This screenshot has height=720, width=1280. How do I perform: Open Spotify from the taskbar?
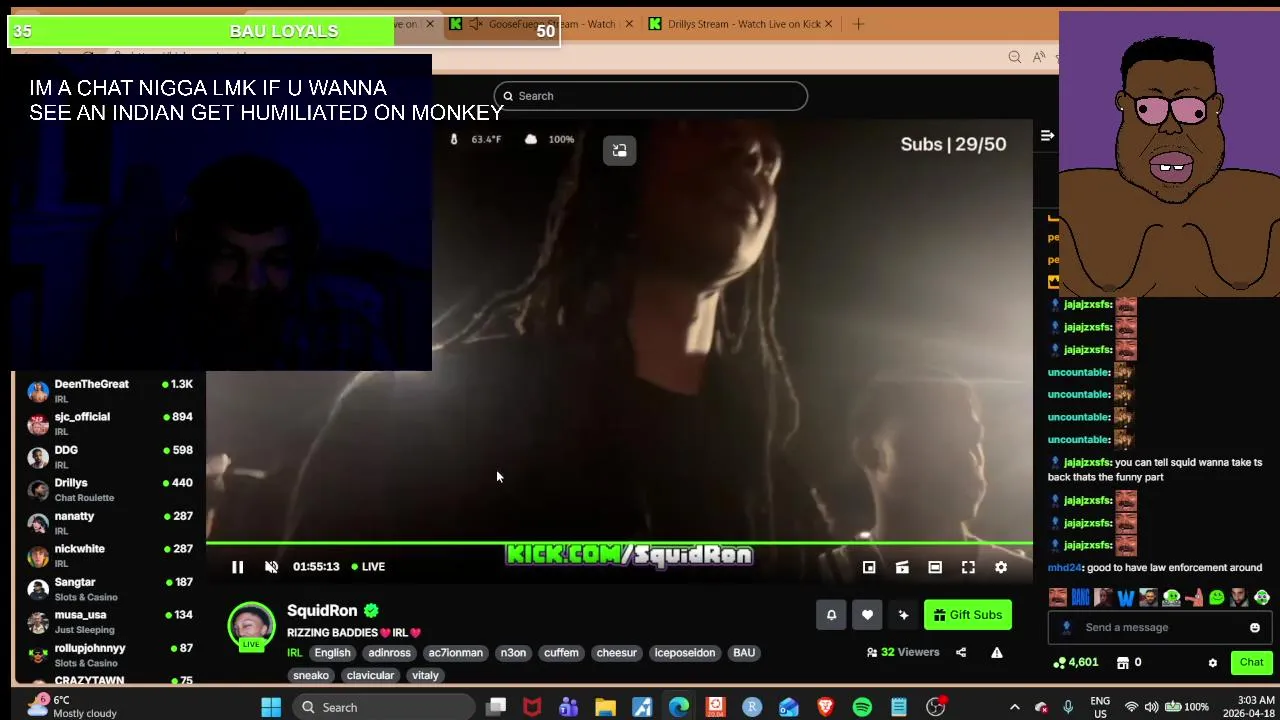click(x=862, y=708)
